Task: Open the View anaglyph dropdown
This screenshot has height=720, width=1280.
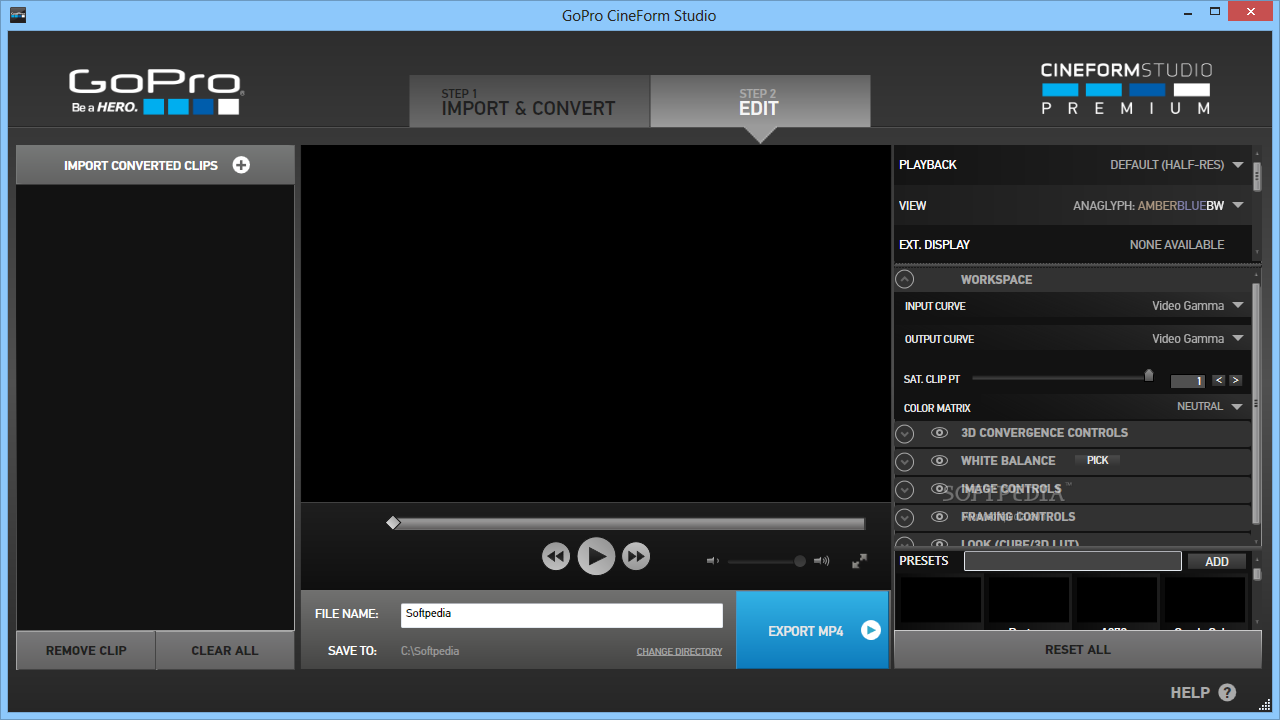Action: [x=1238, y=206]
